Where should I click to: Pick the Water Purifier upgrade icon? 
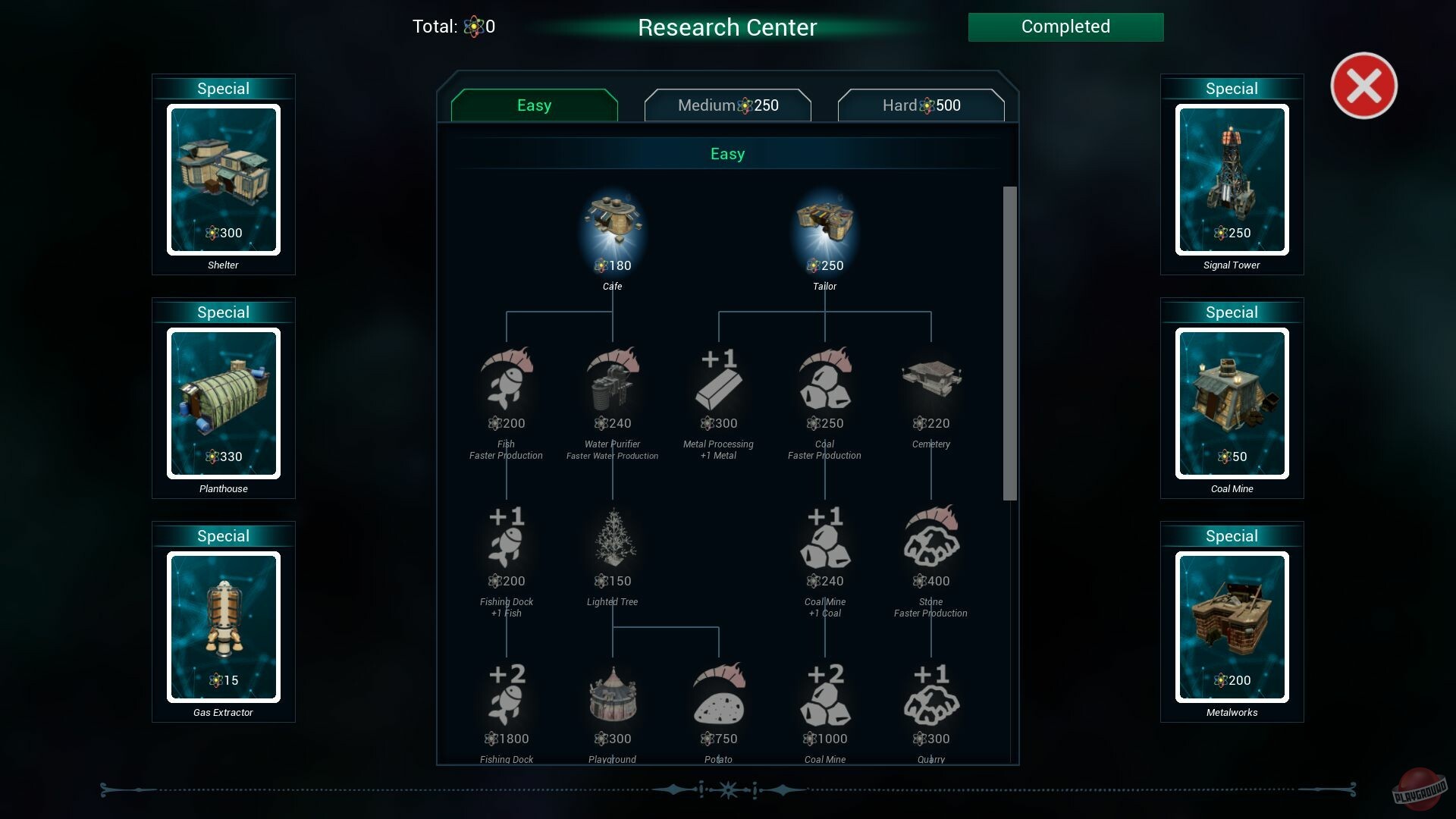point(613,379)
